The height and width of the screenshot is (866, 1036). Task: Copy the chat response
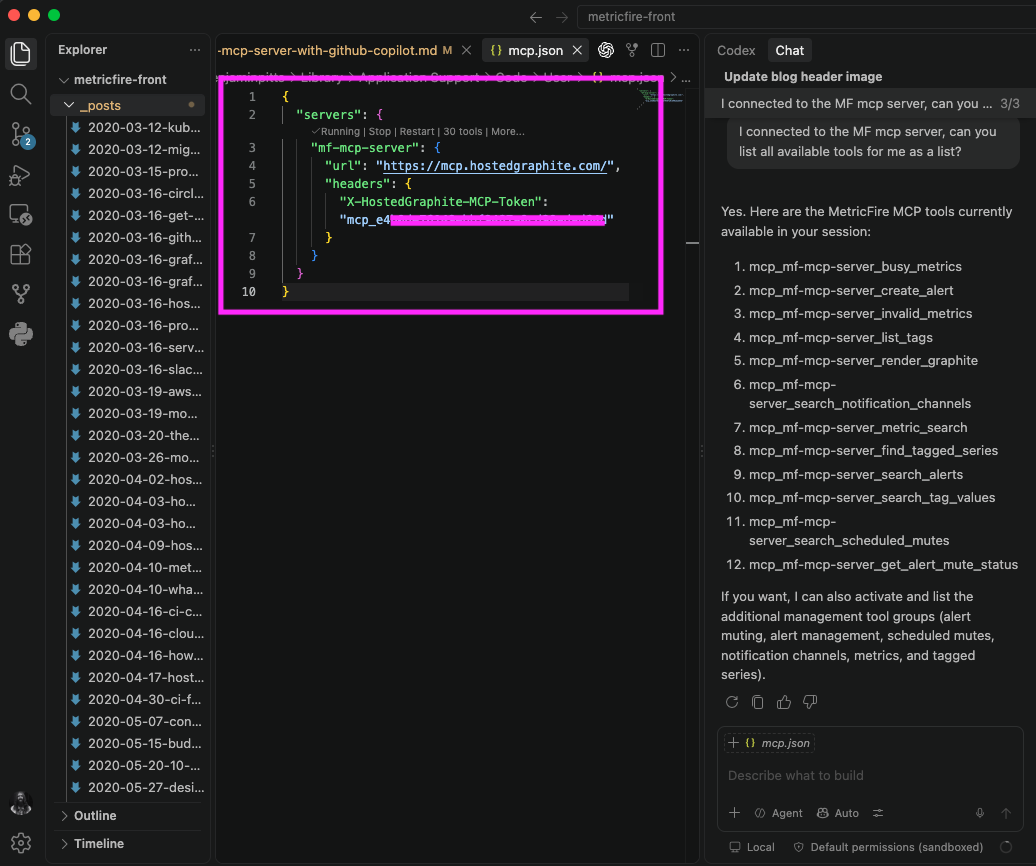click(758, 702)
